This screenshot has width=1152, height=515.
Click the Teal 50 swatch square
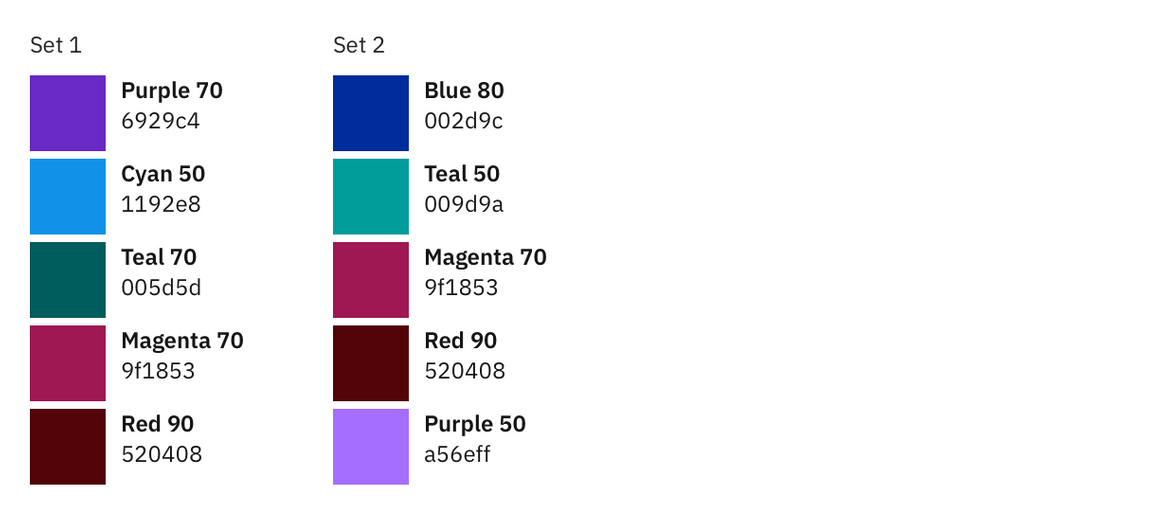(x=370, y=196)
